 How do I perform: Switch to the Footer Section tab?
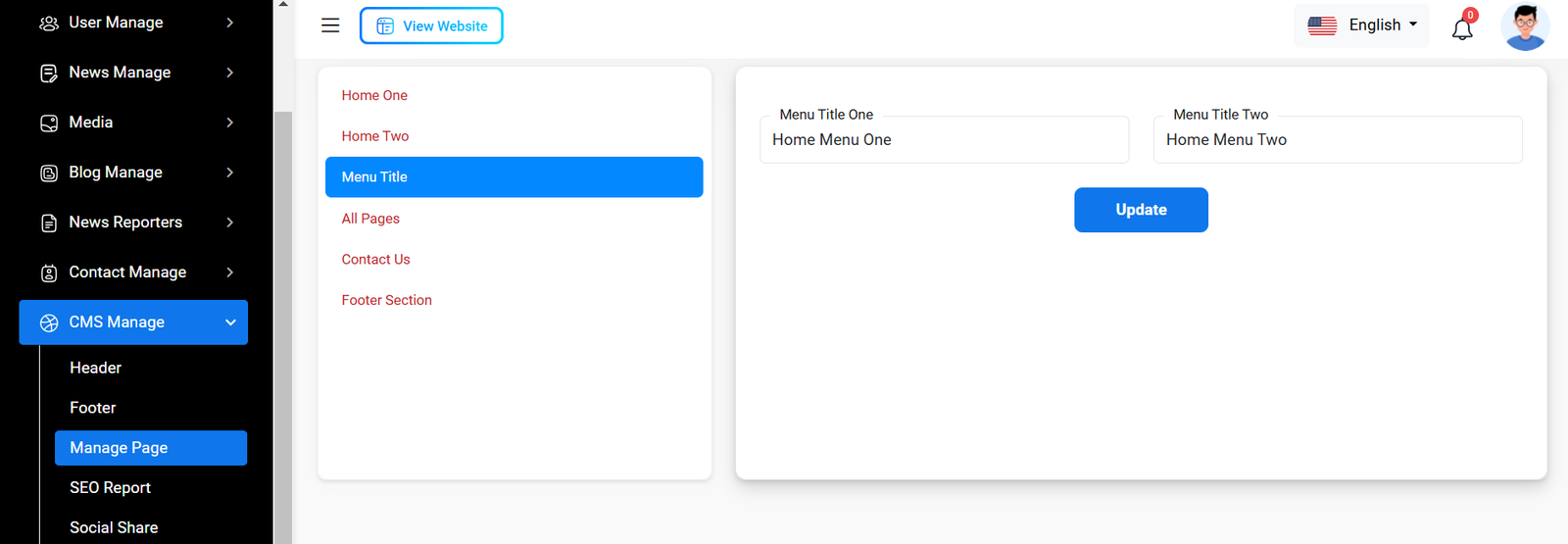coord(386,300)
